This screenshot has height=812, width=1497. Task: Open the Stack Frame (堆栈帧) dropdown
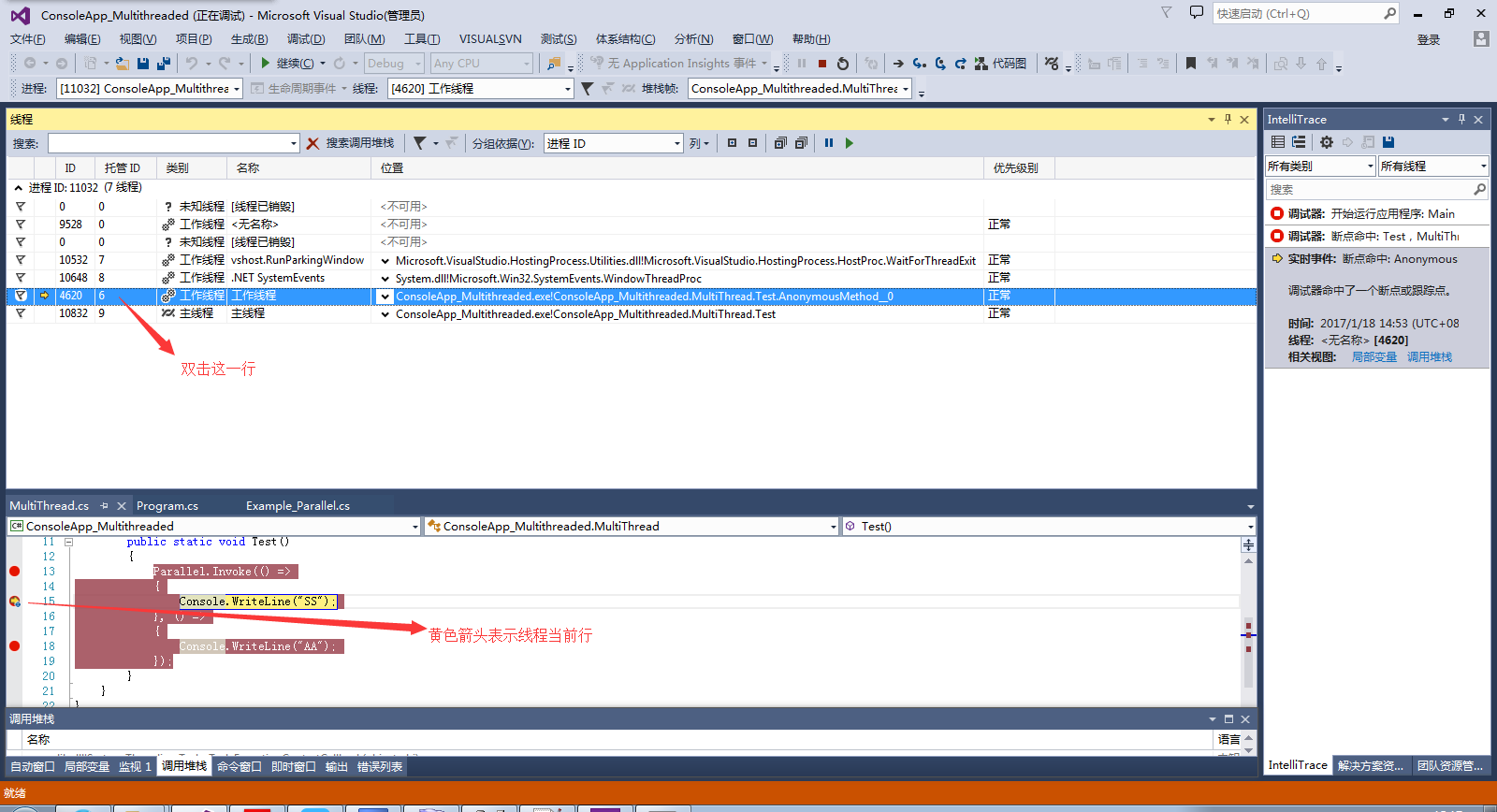pyautogui.click(x=800, y=88)
